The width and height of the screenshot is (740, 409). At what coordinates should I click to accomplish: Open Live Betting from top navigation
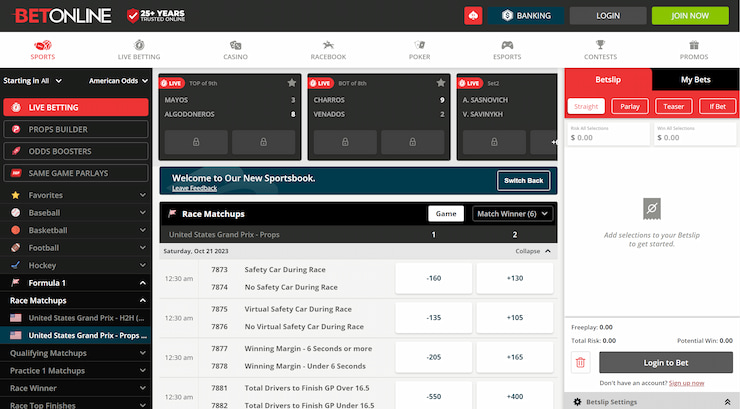139,50
